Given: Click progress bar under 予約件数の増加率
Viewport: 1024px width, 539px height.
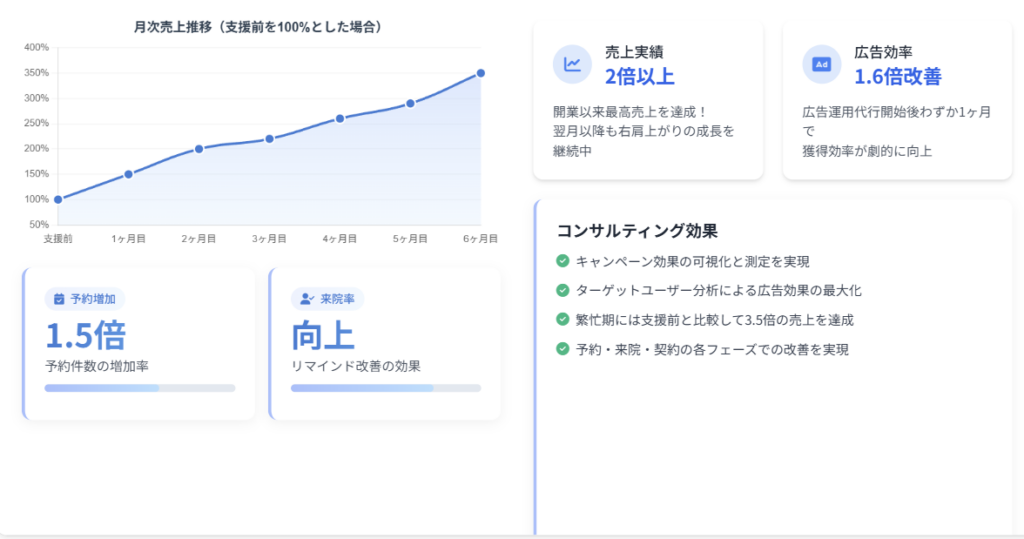Looking at the screenshot, I should [x=140, y=388].
